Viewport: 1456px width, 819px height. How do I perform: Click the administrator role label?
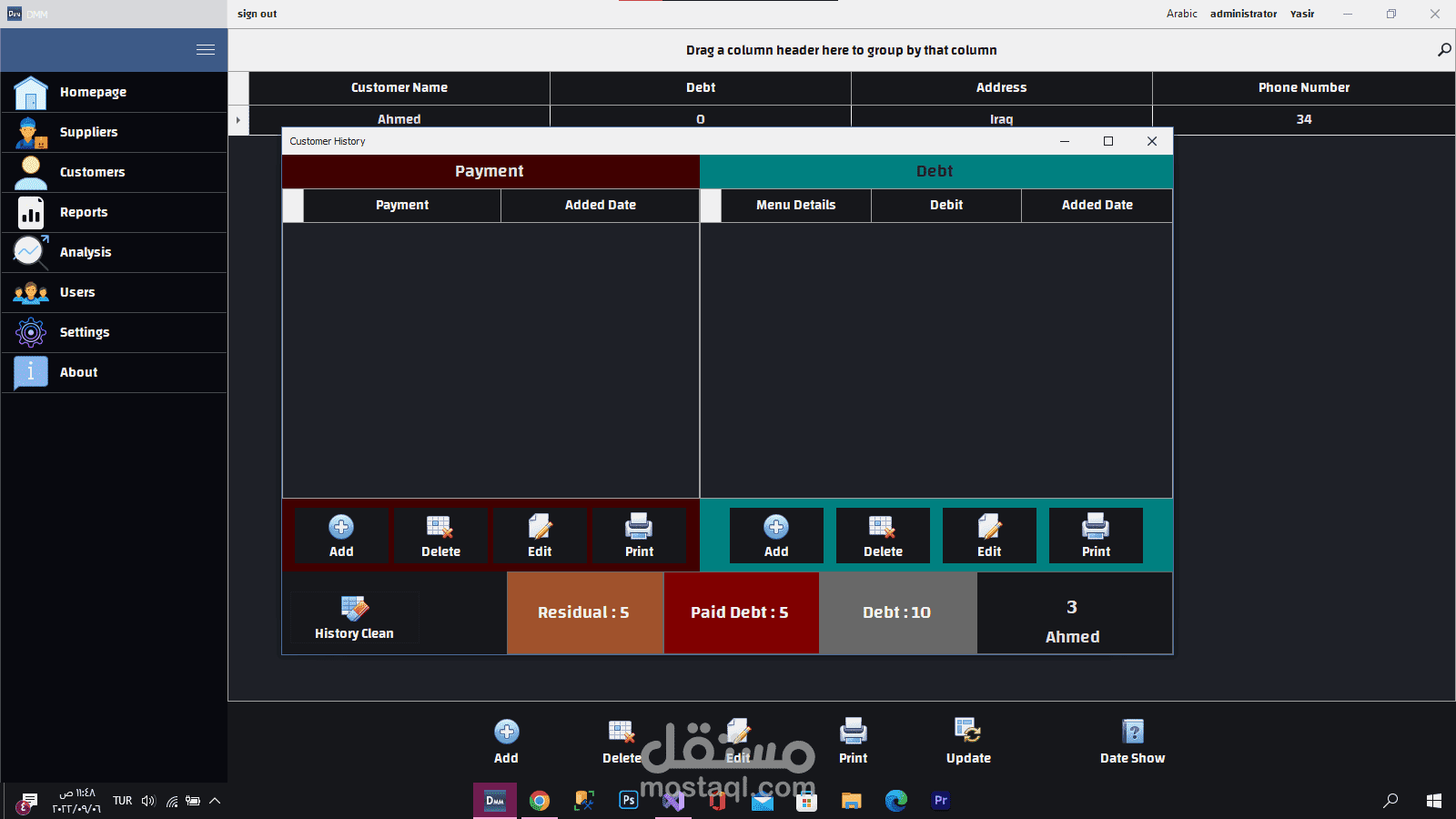(1243, 14)
